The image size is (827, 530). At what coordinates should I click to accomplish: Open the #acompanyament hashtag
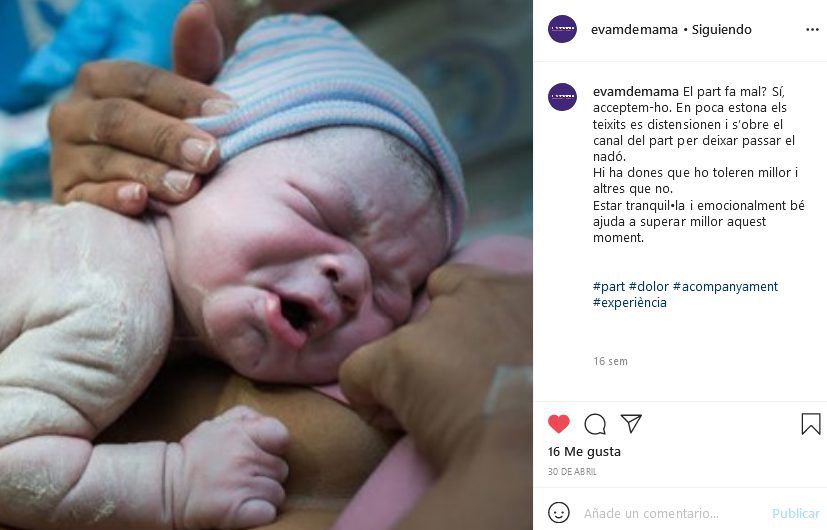(725, 286)
